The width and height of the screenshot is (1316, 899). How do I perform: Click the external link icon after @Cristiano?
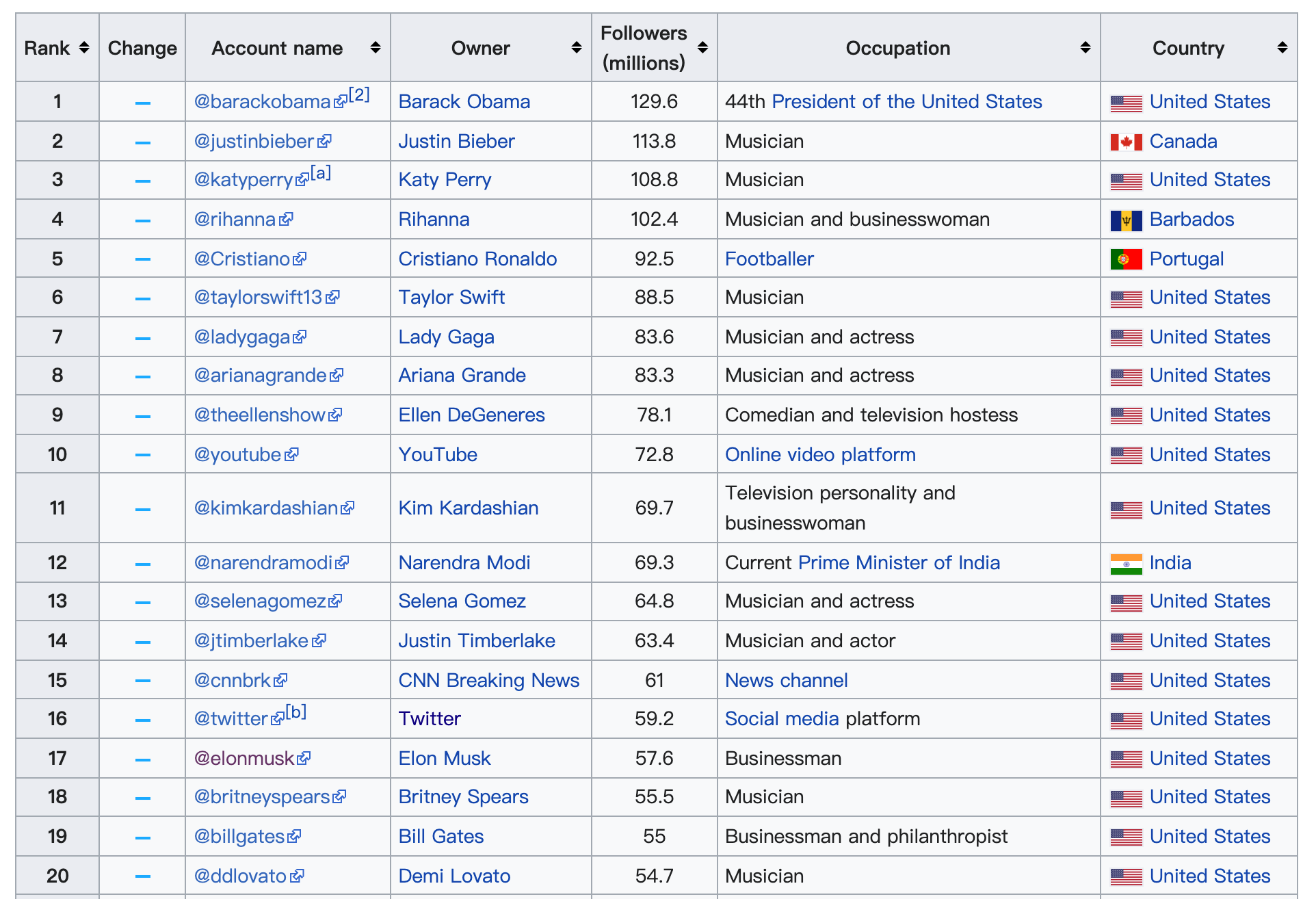(x=300, y=259)
